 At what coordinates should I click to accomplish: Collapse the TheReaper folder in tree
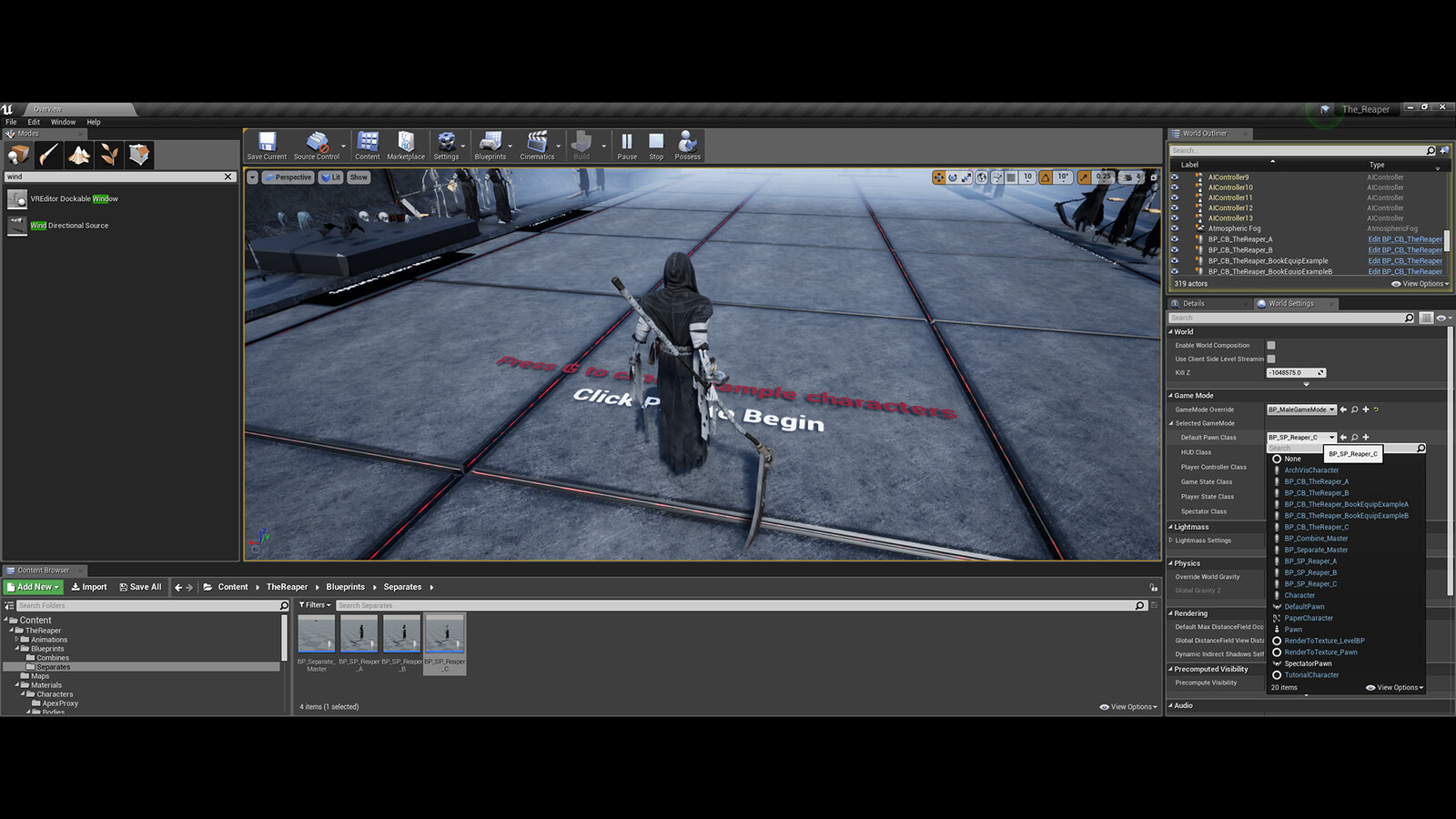12,631
